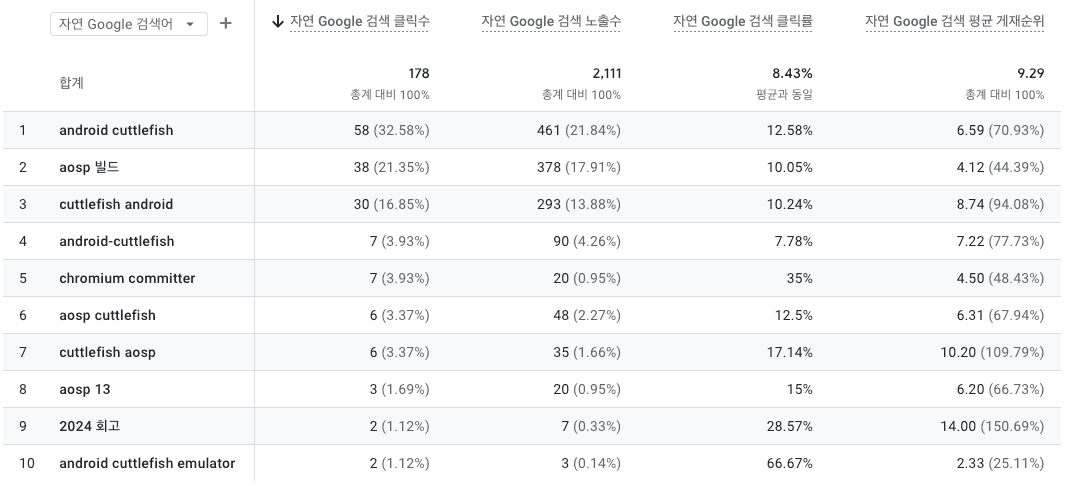Select the chromium committer query
The image size is (1073, 486).
point(127,278)
